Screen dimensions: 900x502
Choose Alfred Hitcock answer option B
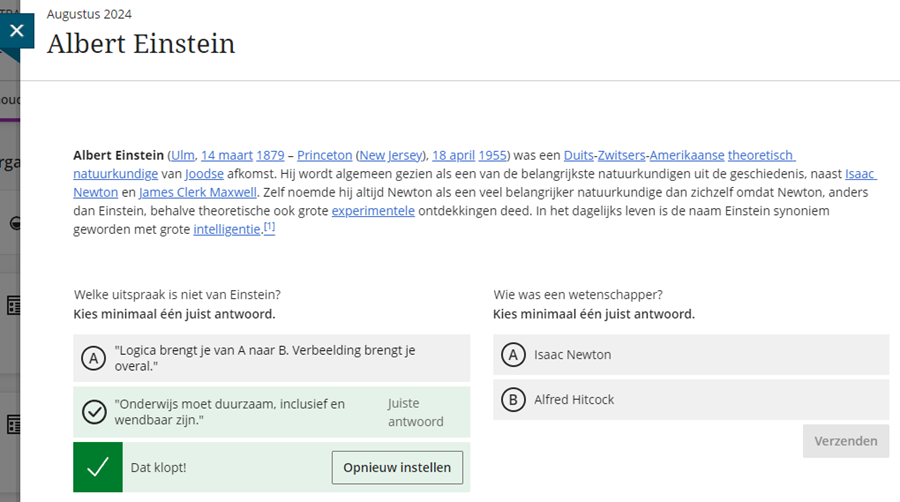point(691,399)
